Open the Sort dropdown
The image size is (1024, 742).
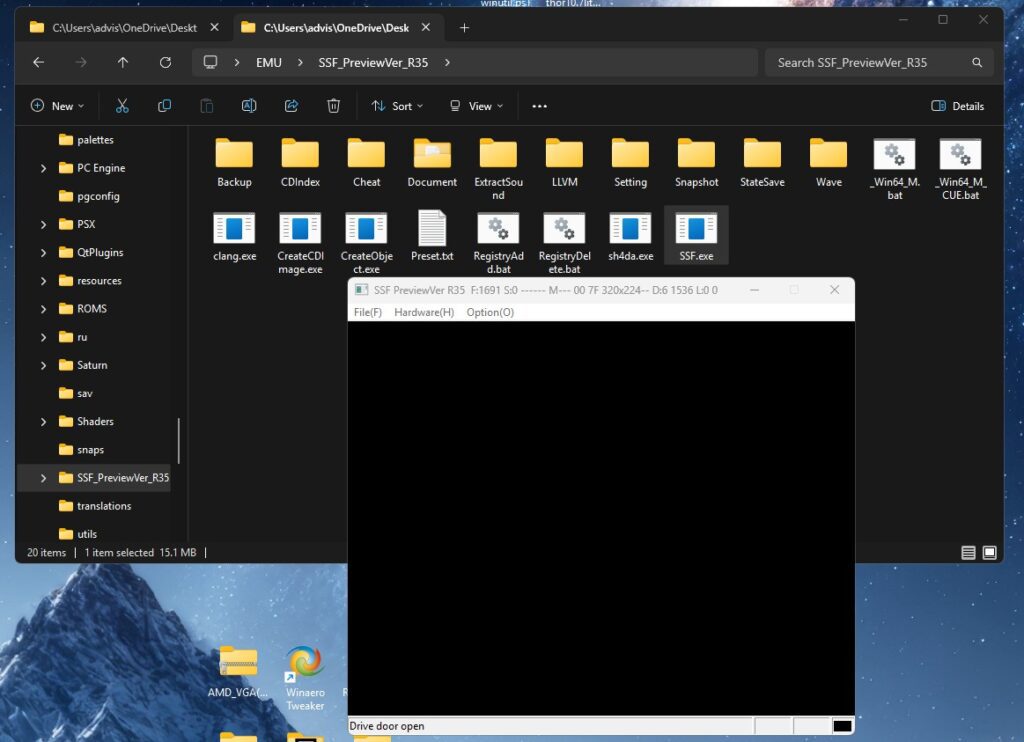[397, 106]
